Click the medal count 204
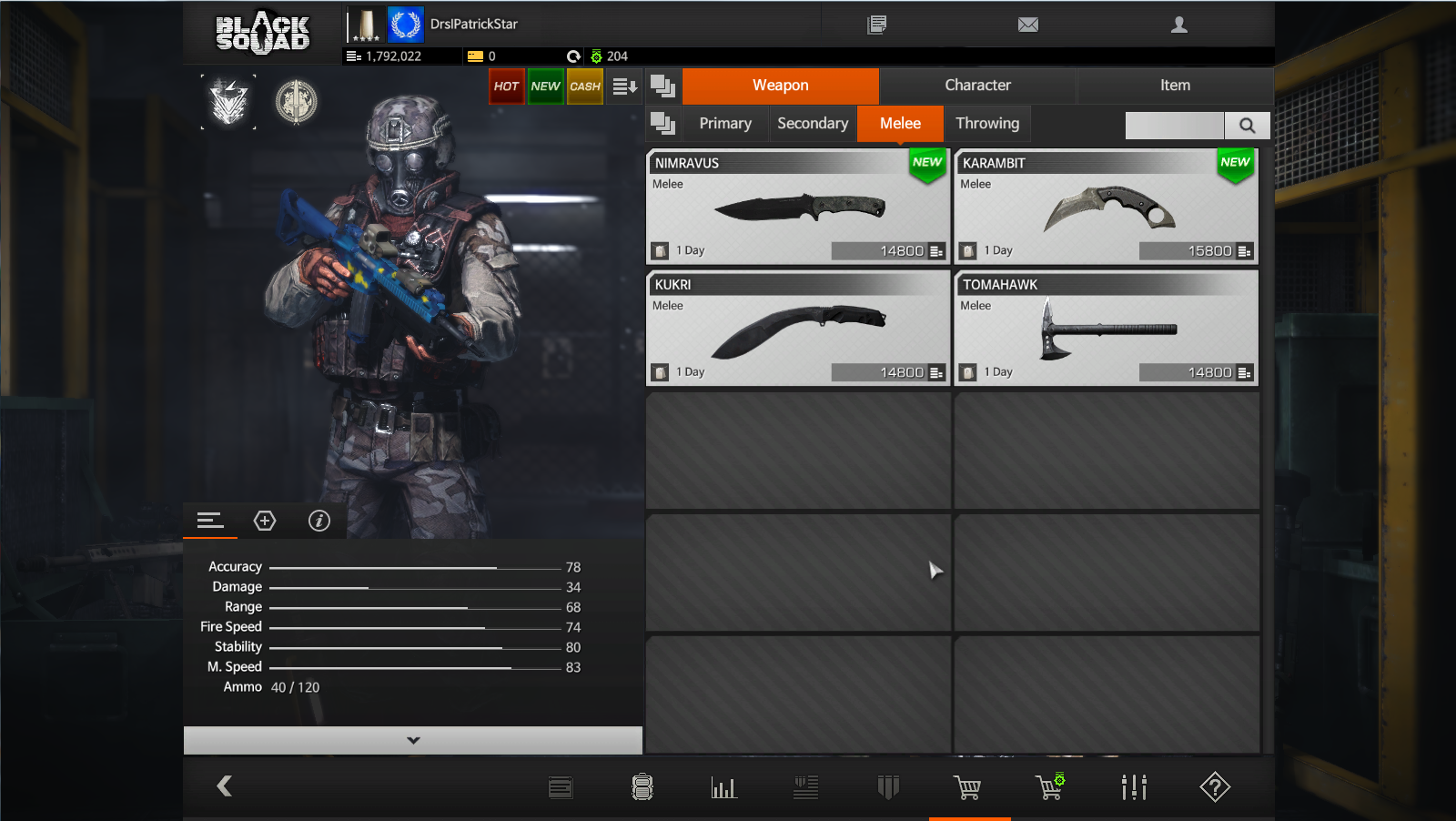The width and height of the screenshot is (1456, 821). (x=617, y=56)
